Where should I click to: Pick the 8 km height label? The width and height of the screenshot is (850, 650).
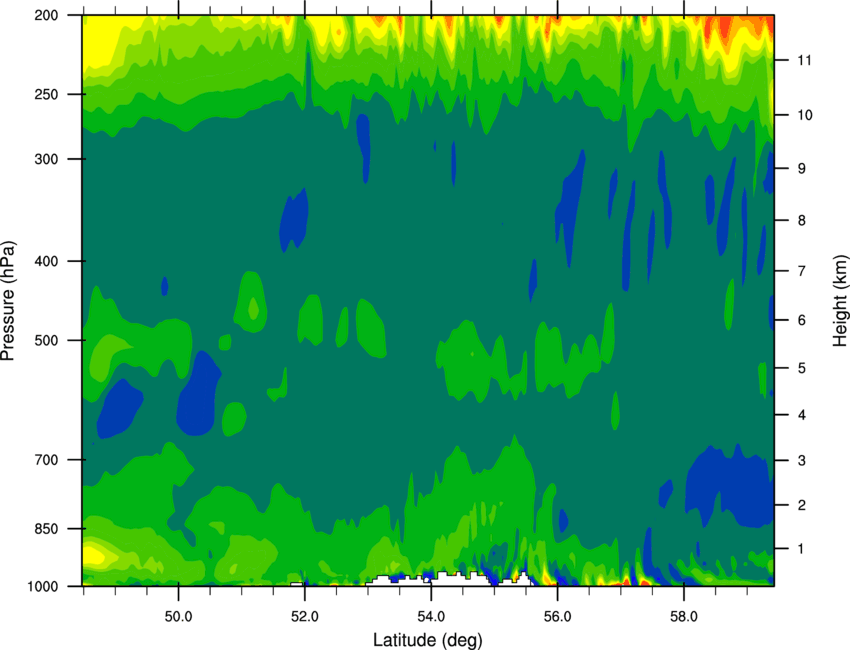tap(801, 220)
